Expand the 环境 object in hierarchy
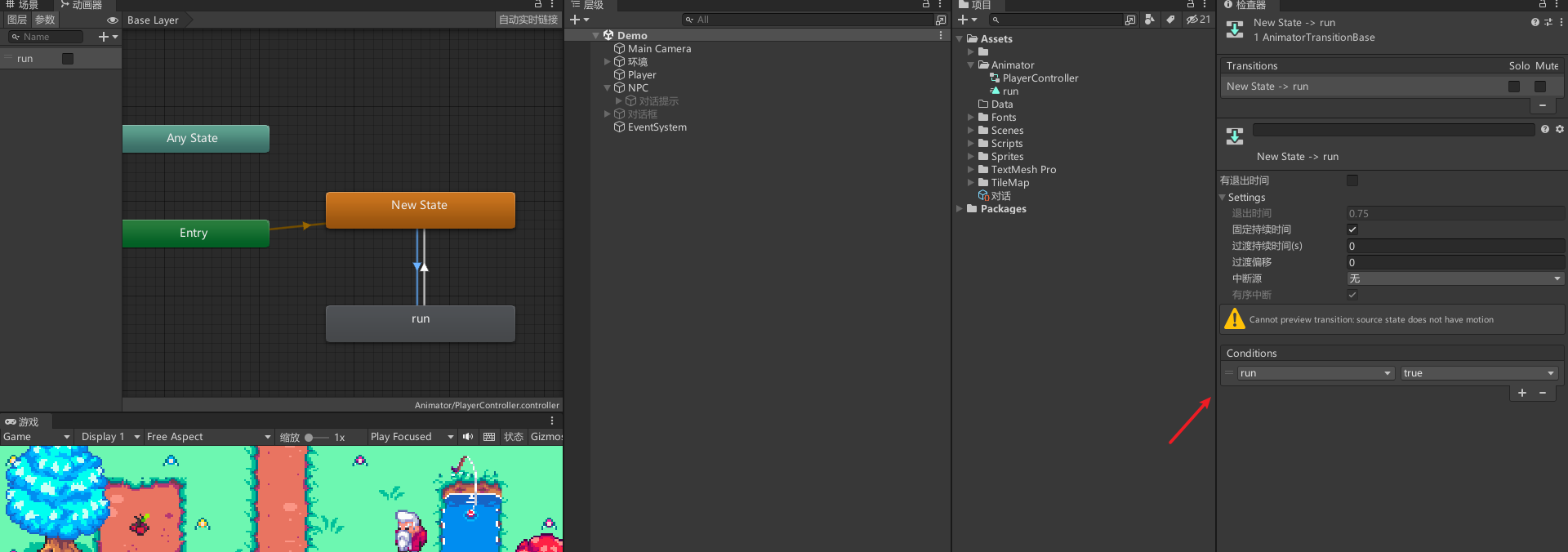 [x=607, y=62]
